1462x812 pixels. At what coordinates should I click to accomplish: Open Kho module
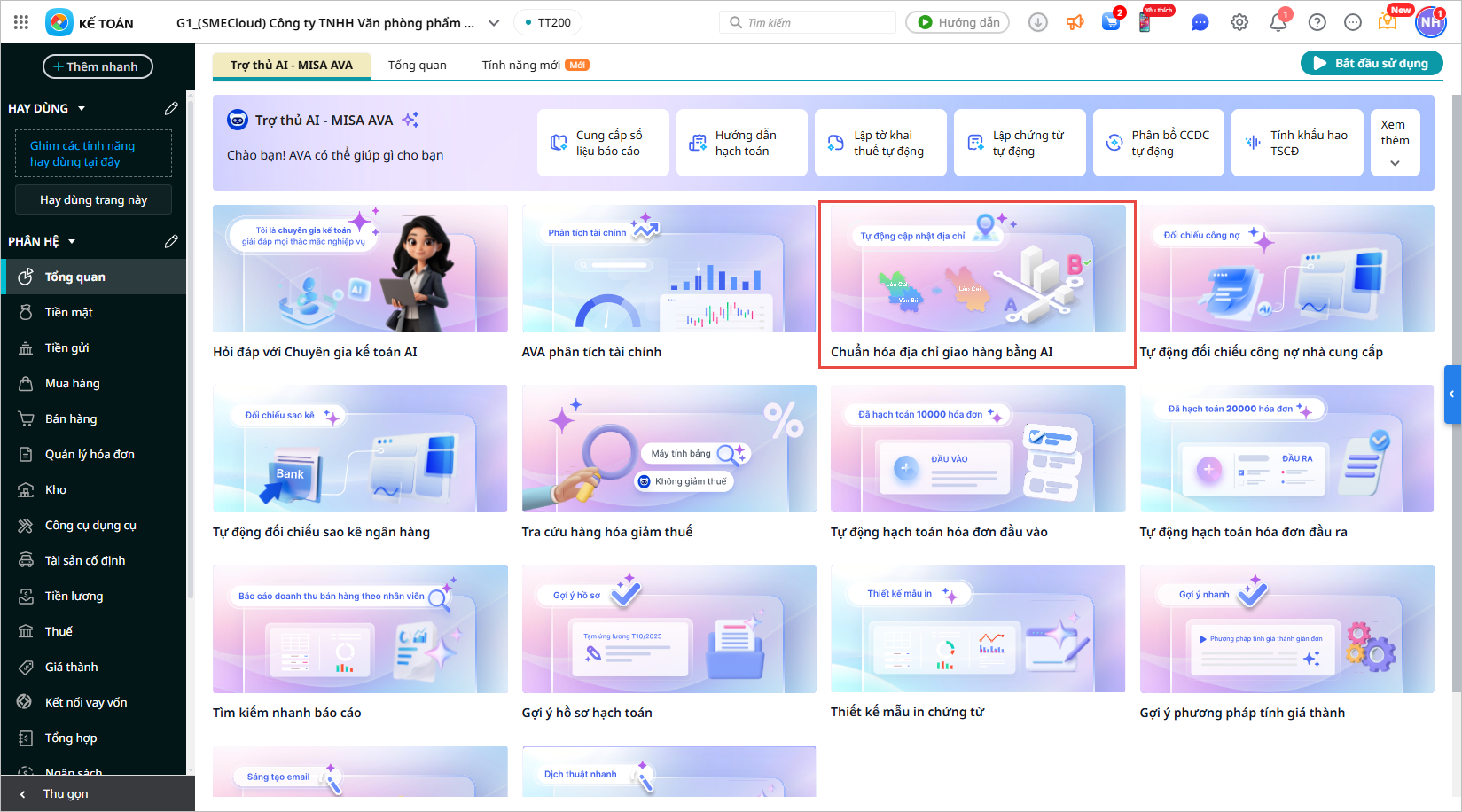point(93,489)
